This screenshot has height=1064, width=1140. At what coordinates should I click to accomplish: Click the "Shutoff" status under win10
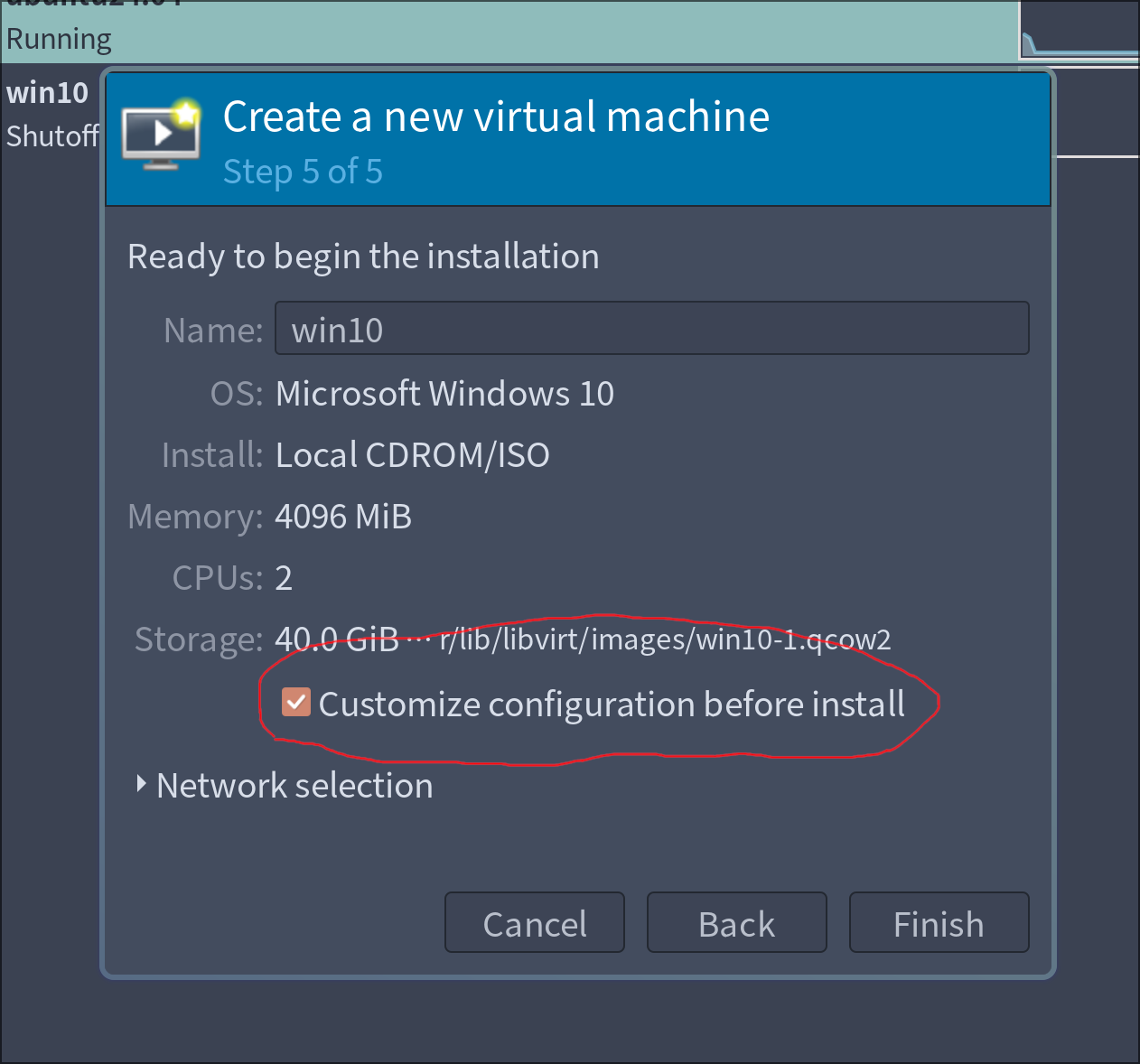(x=52, y=136)
